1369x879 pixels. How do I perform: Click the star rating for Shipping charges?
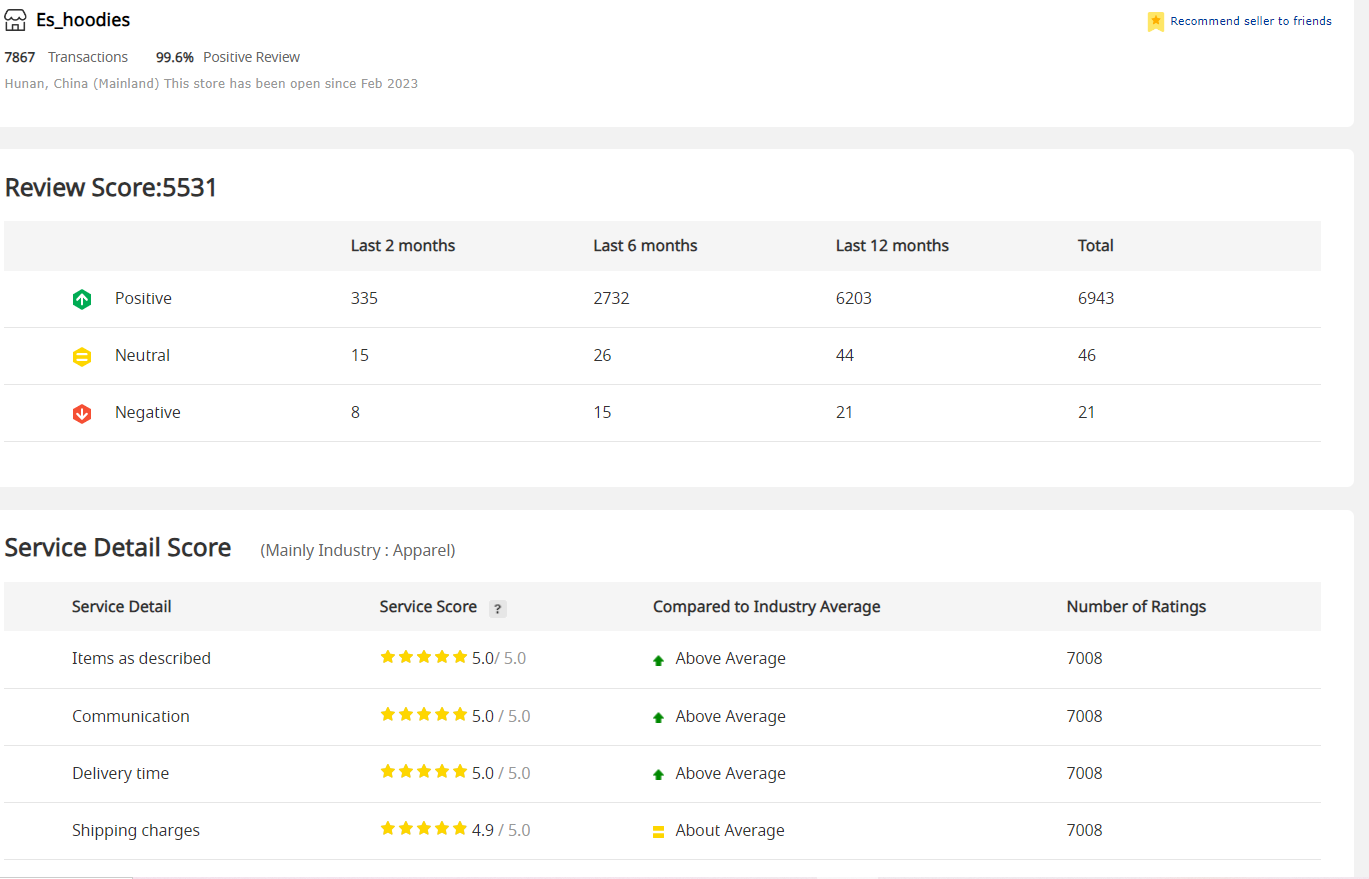point(424,829)
